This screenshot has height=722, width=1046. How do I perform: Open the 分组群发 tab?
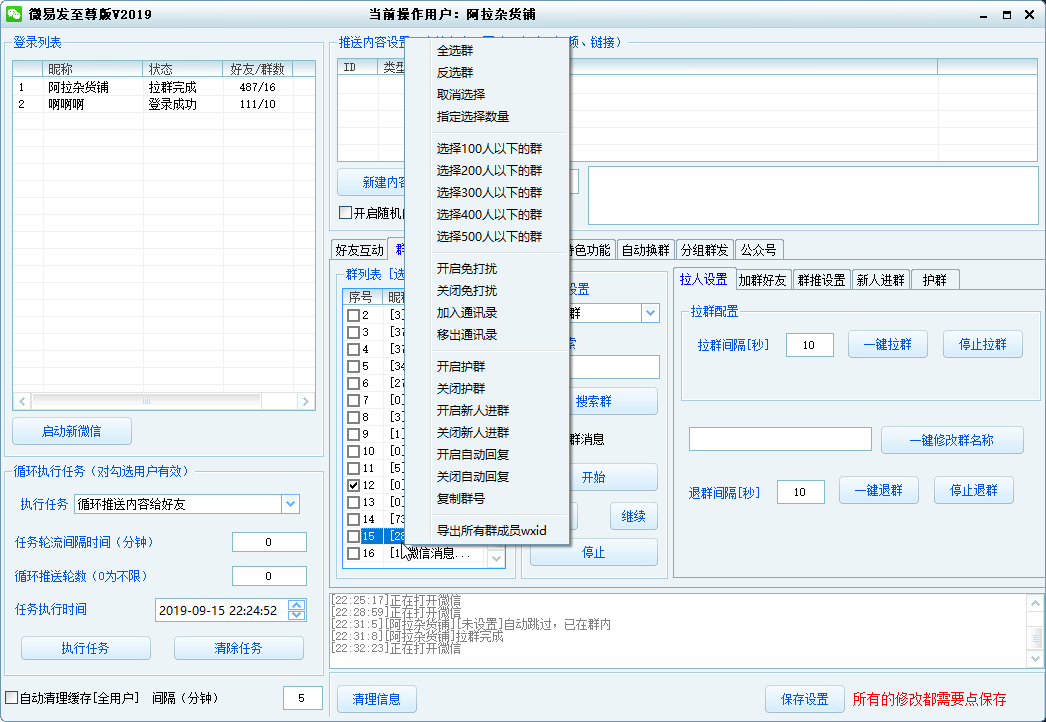tap(704, 250)
